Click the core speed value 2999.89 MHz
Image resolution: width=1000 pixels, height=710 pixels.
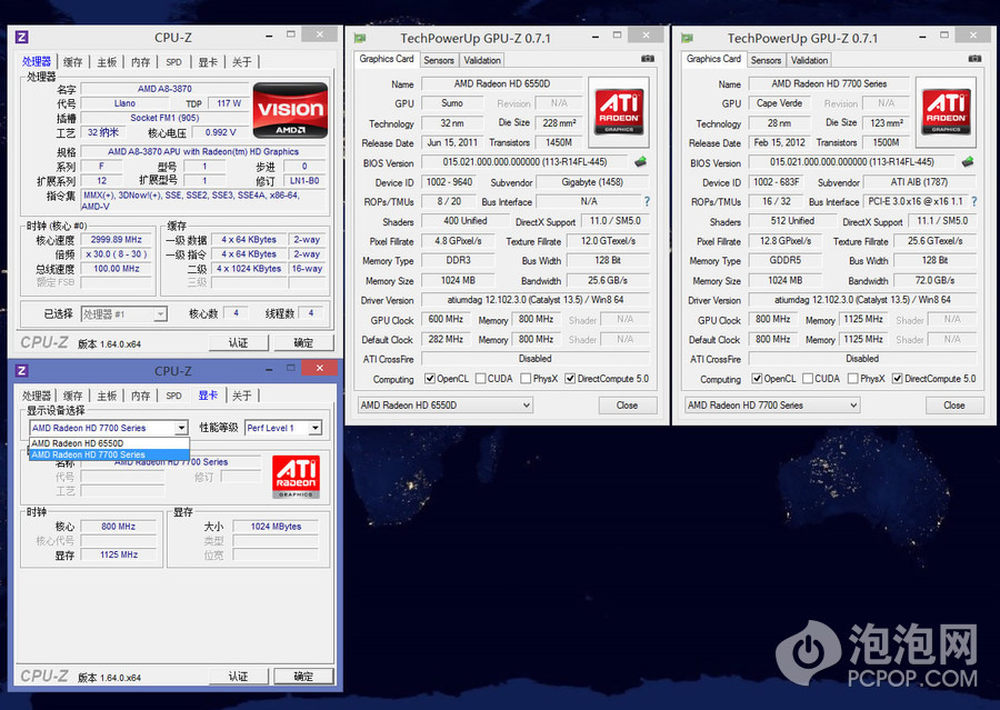[116, 239]
